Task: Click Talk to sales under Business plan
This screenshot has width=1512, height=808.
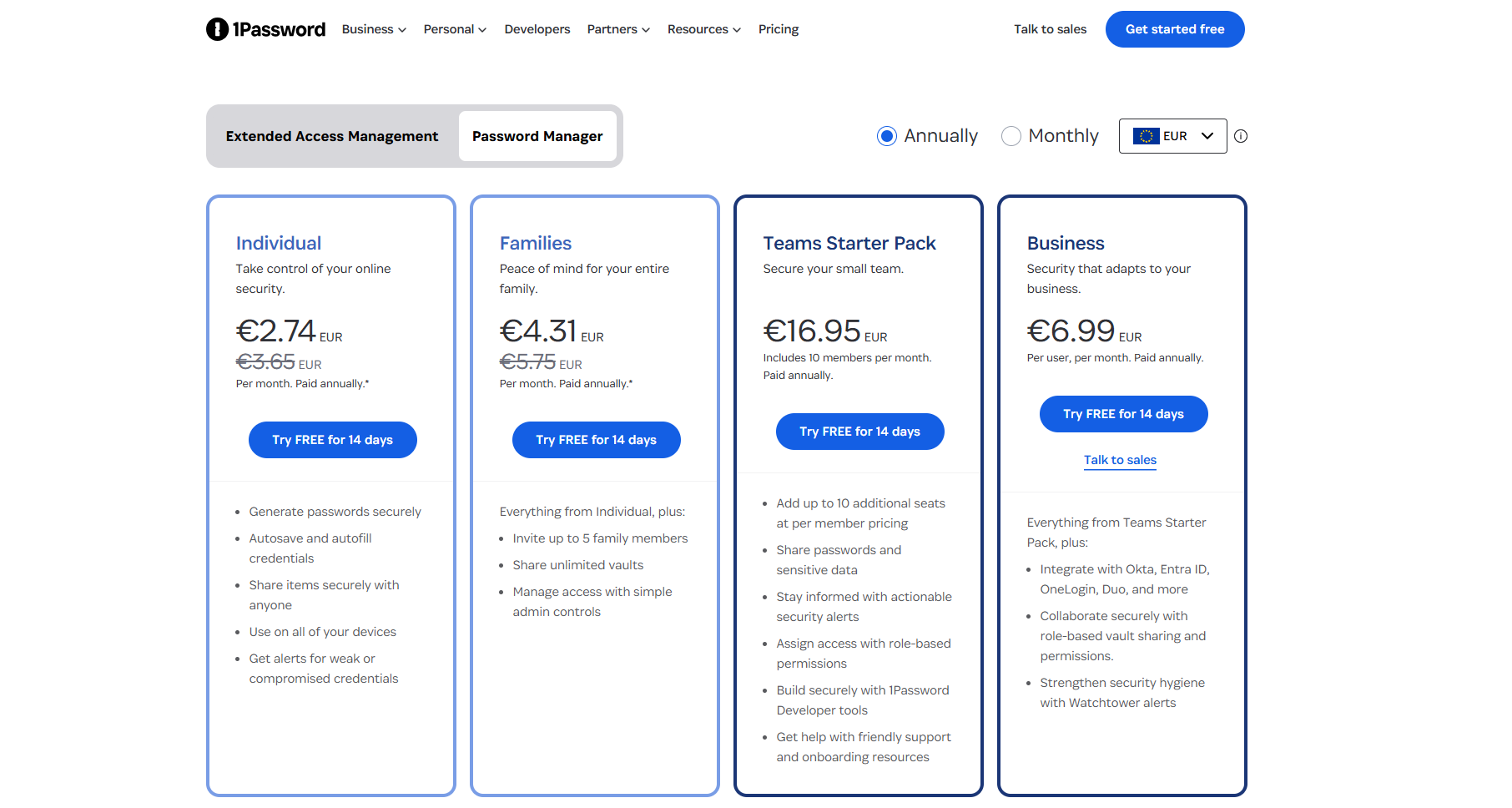Action: (1120, 460)
